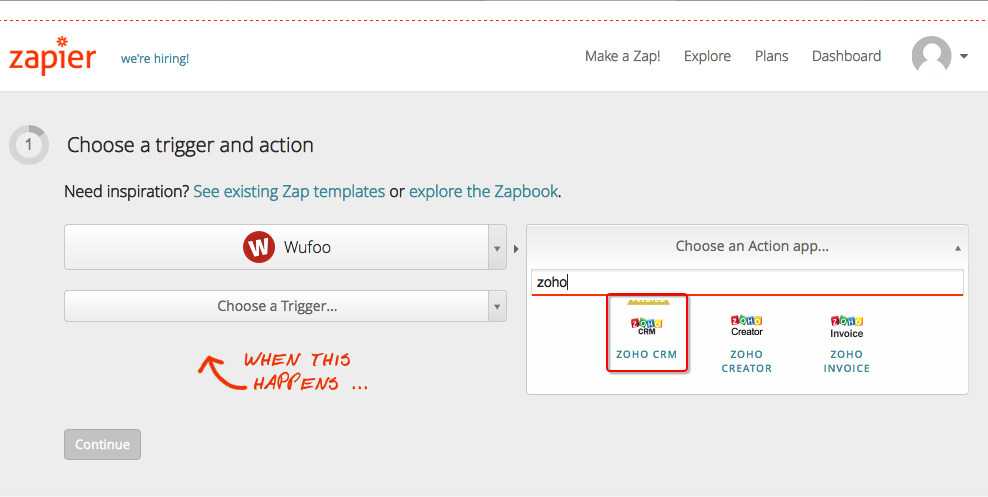Click the arrow between trigger and action
The height and width of the screenshot is (497, 988).
(x=516, y=249)
